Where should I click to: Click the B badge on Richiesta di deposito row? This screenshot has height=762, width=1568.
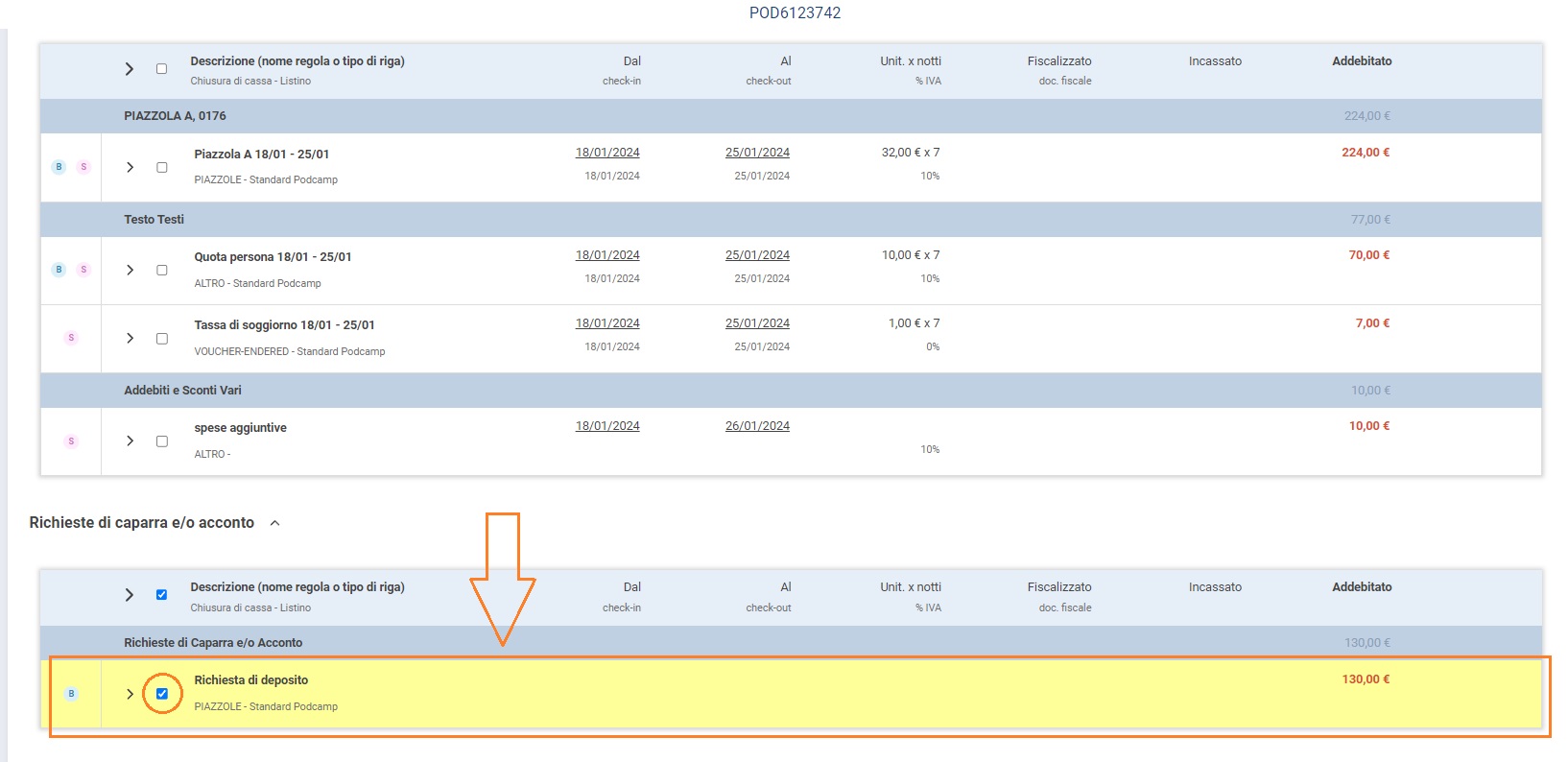click(x=71, y=694)
